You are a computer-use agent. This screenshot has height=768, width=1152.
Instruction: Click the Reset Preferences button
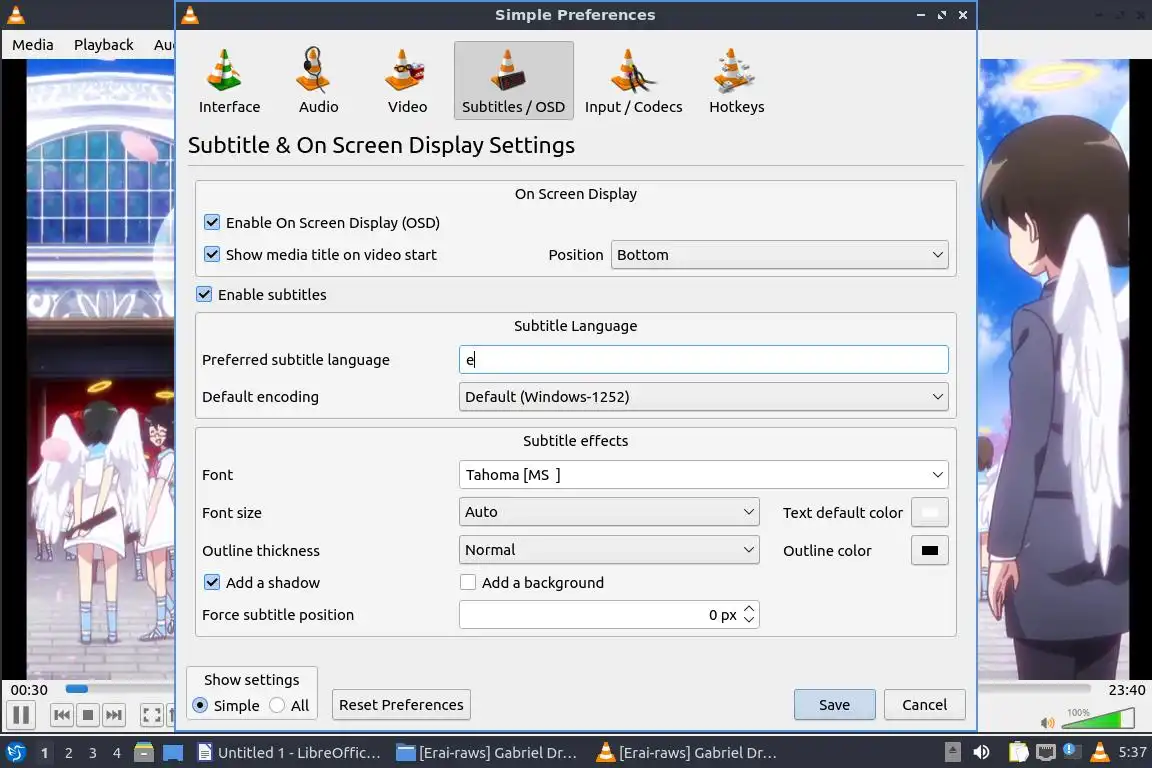(401, 705)
